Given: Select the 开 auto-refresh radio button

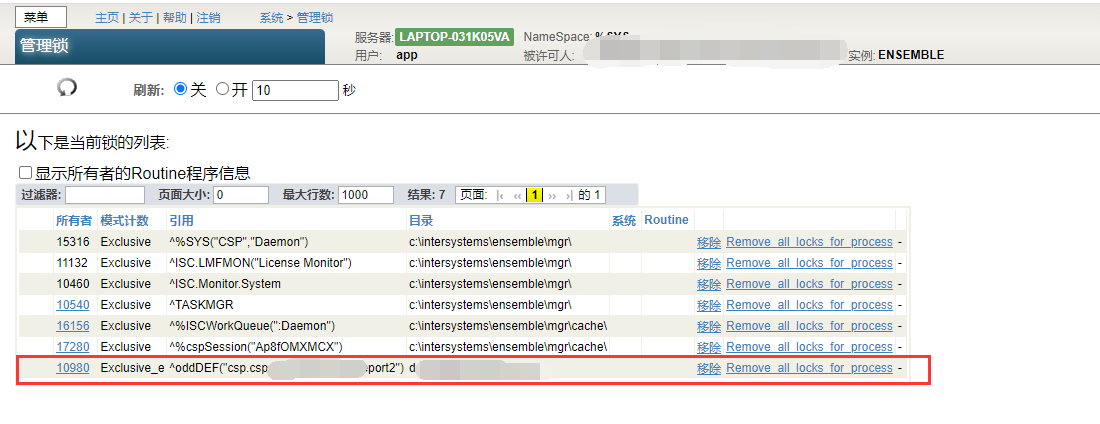Looking at the screenshot, I should (x=223, y=89).
